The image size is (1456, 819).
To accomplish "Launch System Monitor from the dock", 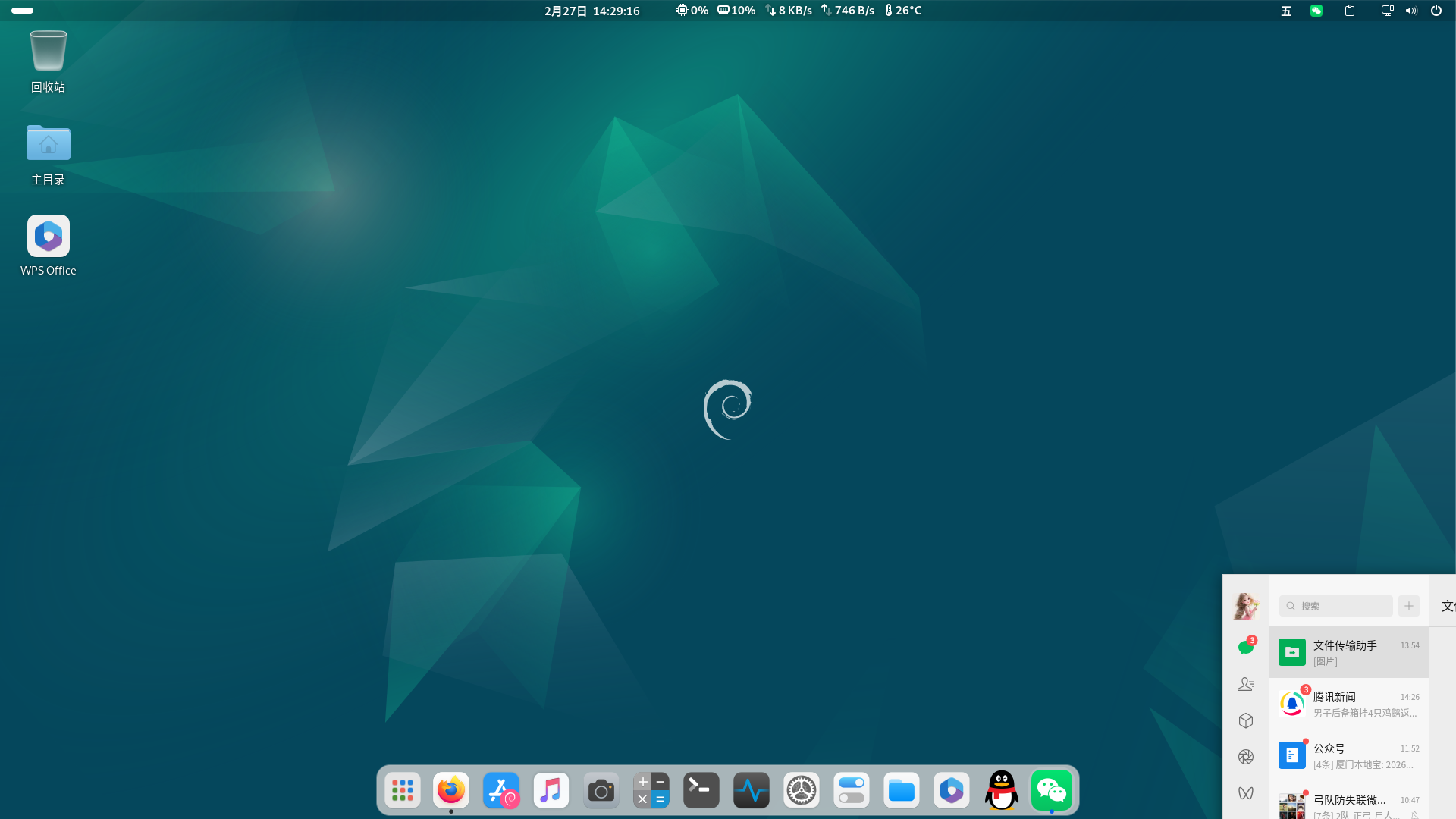I will 751,790.
